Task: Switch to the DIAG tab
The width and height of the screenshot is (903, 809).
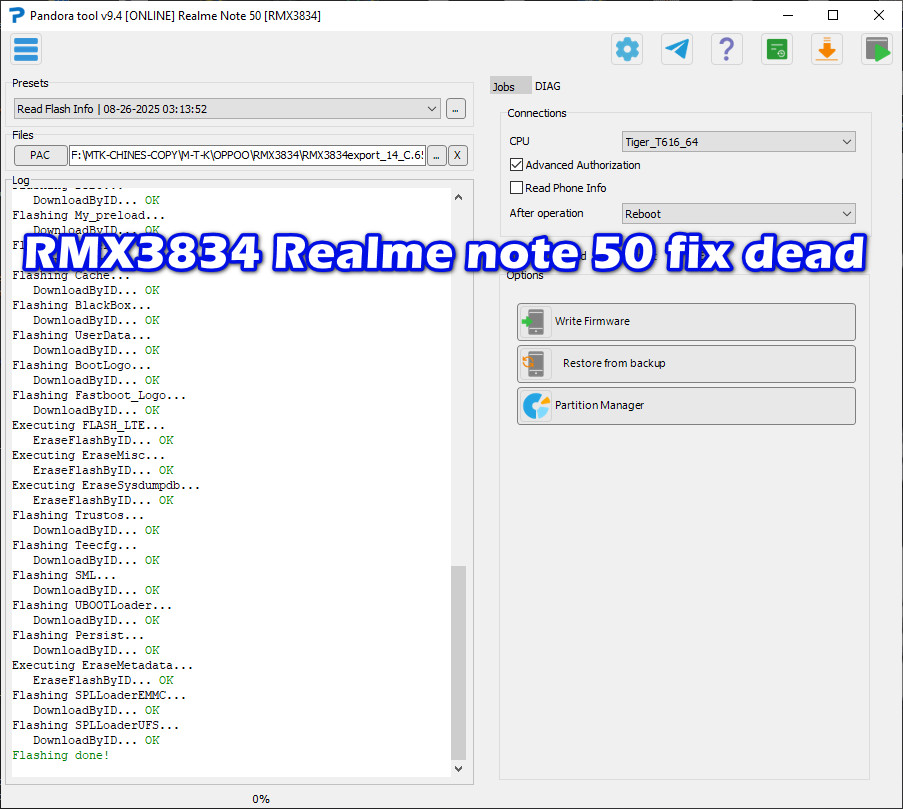Action: tap(548, 87)
